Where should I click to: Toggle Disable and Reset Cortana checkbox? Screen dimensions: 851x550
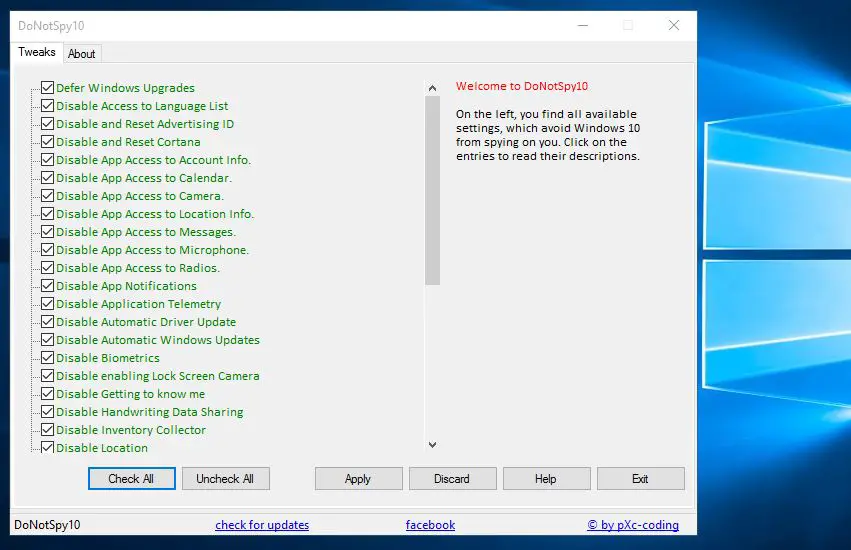click(47, 141)
